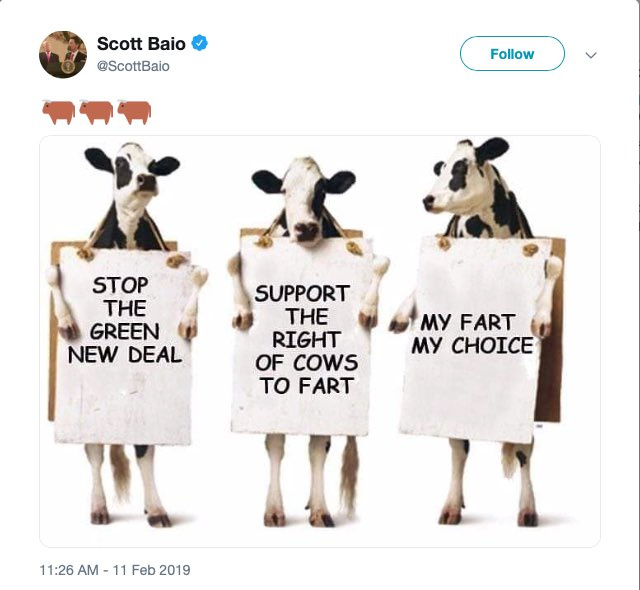The width and height of the screenshot is (640, 590).
Task: Open the @ScottBaio handle link
Action: point(133,66)
